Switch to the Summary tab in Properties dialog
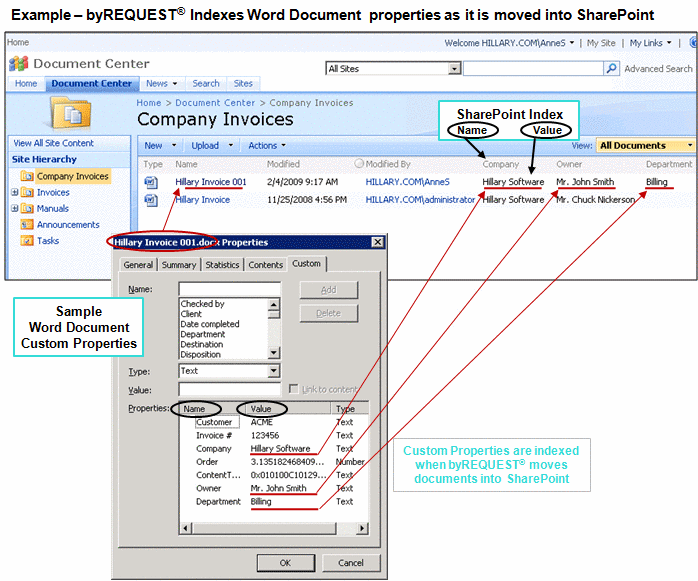This screenshot has width=698, height=581. (x=179, y=265)
